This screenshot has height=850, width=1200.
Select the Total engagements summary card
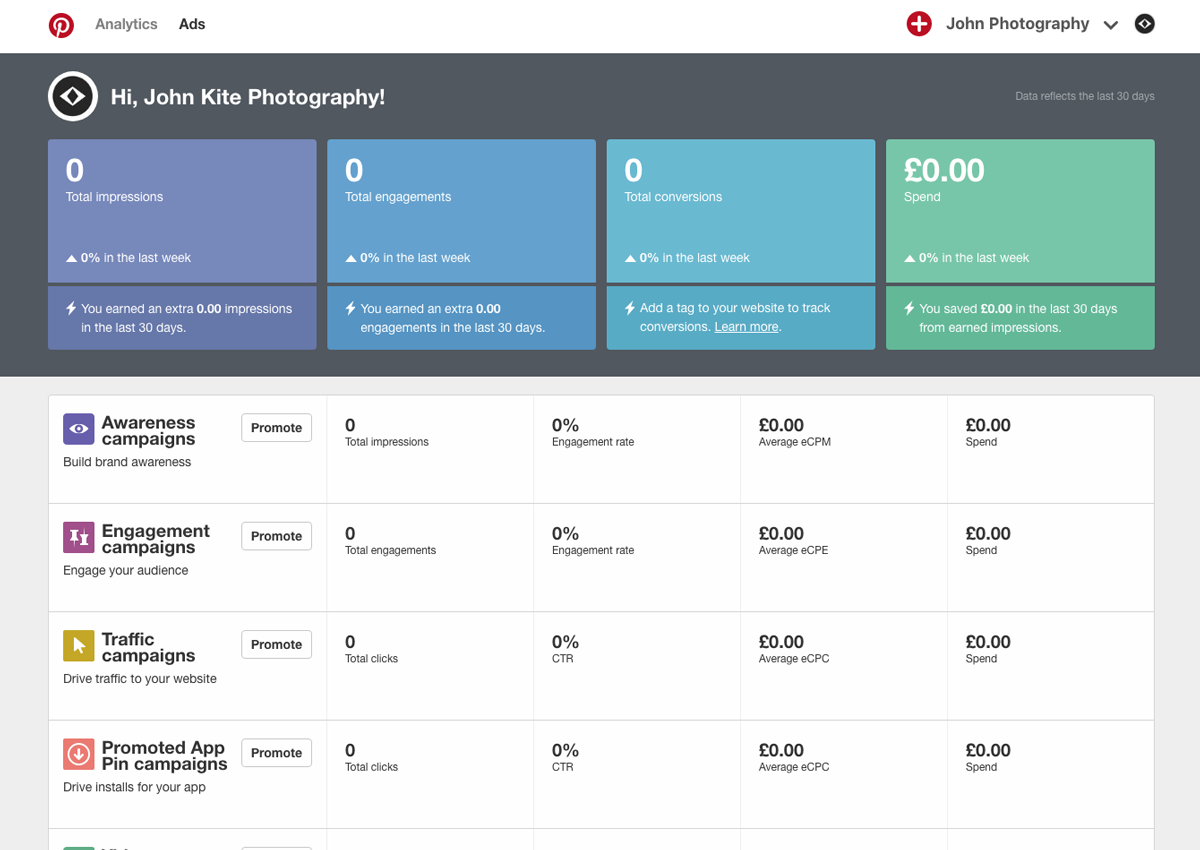[461, 210]
